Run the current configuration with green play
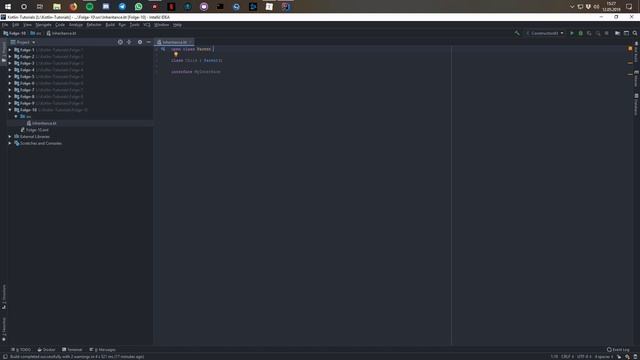Image resolution: width=640 pixels, height=360 pixels. coord(571,33)
